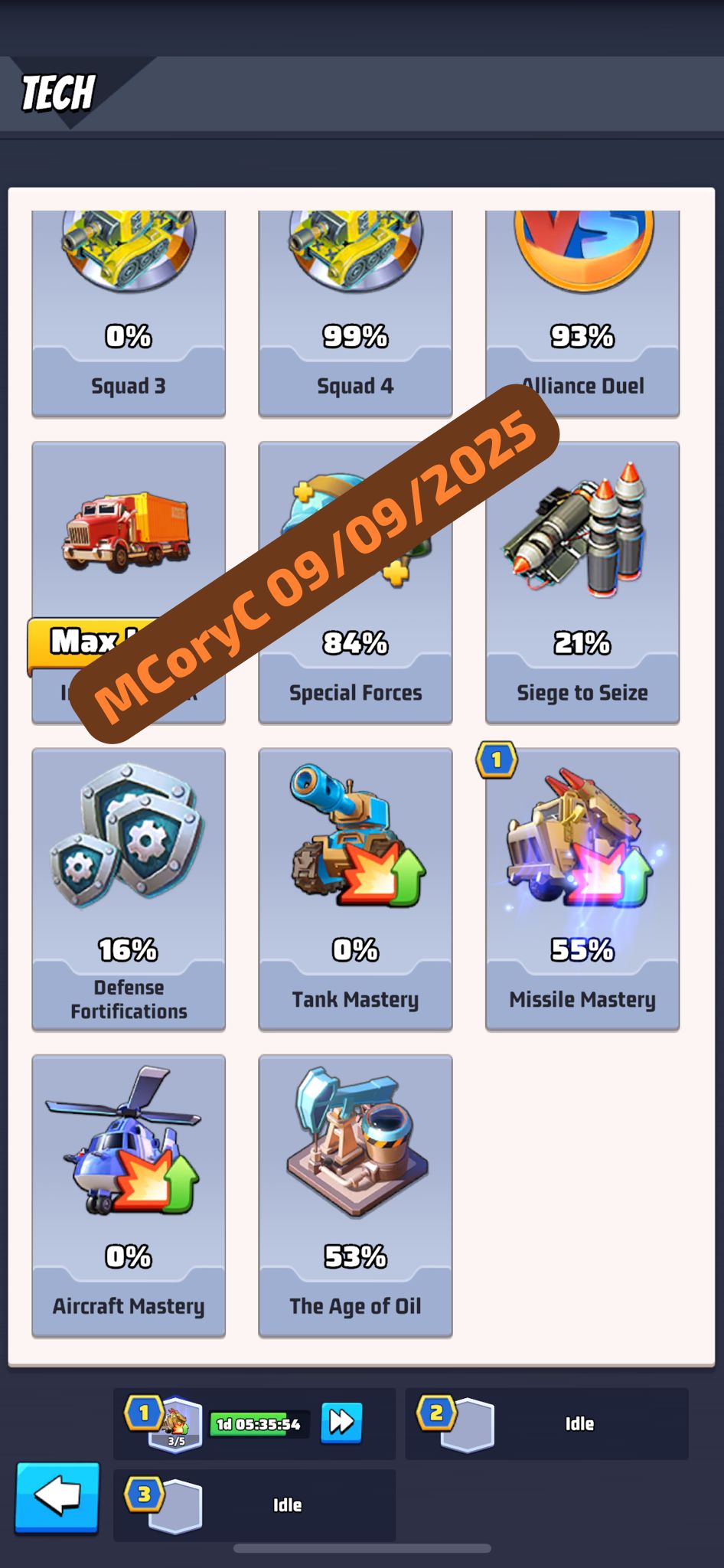
Task: Open the Squad 4 tech card
Action: (355, 314)
